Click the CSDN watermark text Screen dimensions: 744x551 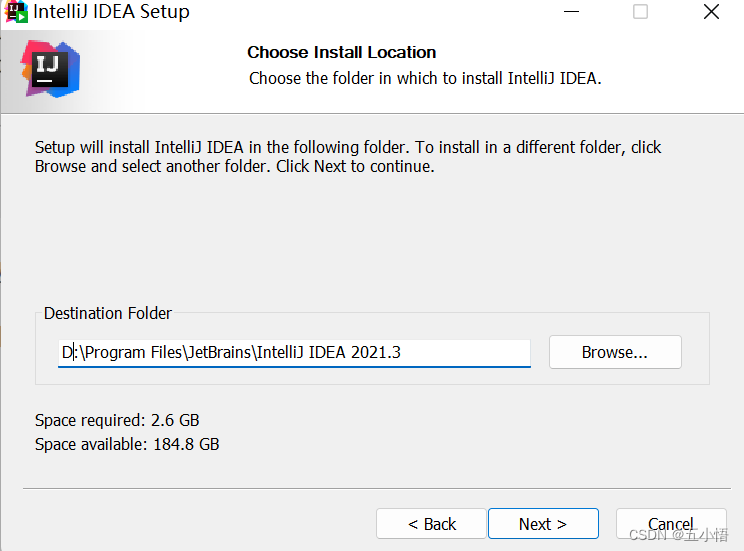tap(679, 535)
